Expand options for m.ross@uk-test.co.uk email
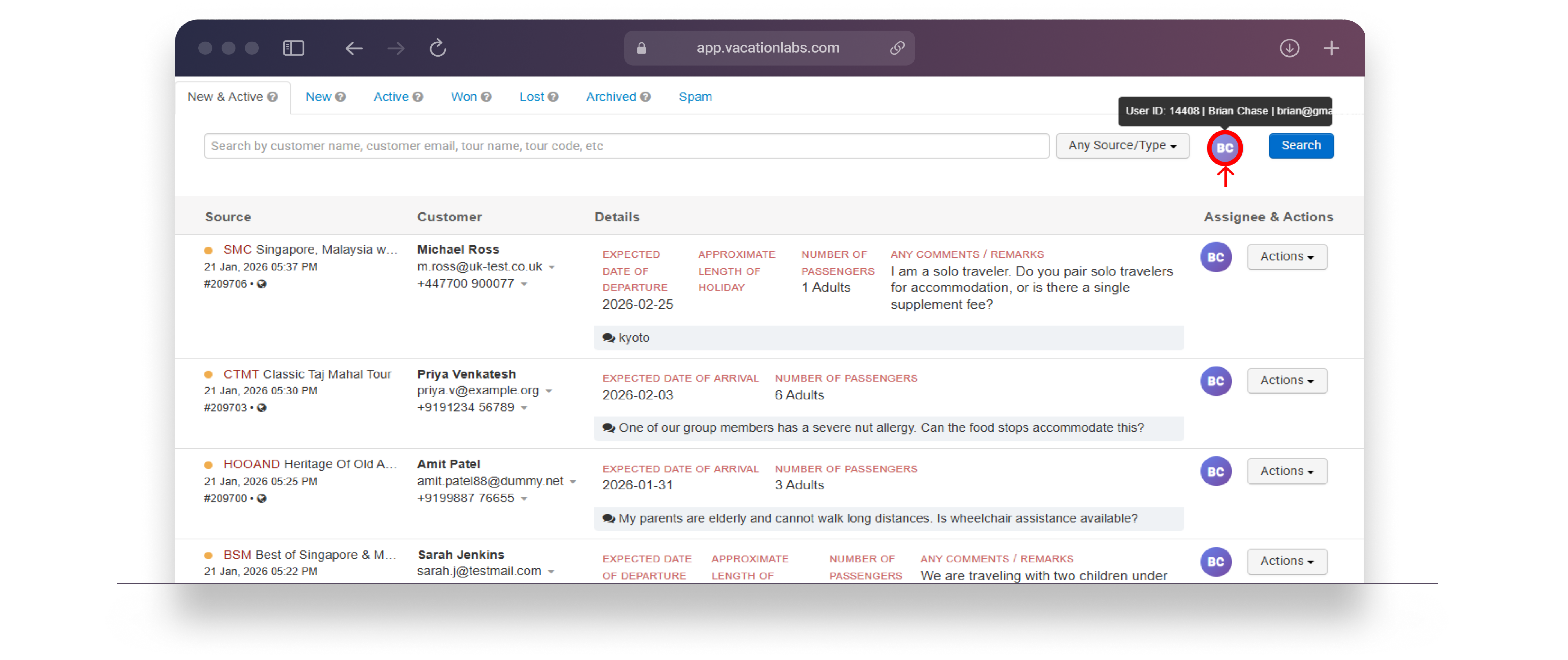This screenshot has width=1568, height=660. click(x=551, y=267)
